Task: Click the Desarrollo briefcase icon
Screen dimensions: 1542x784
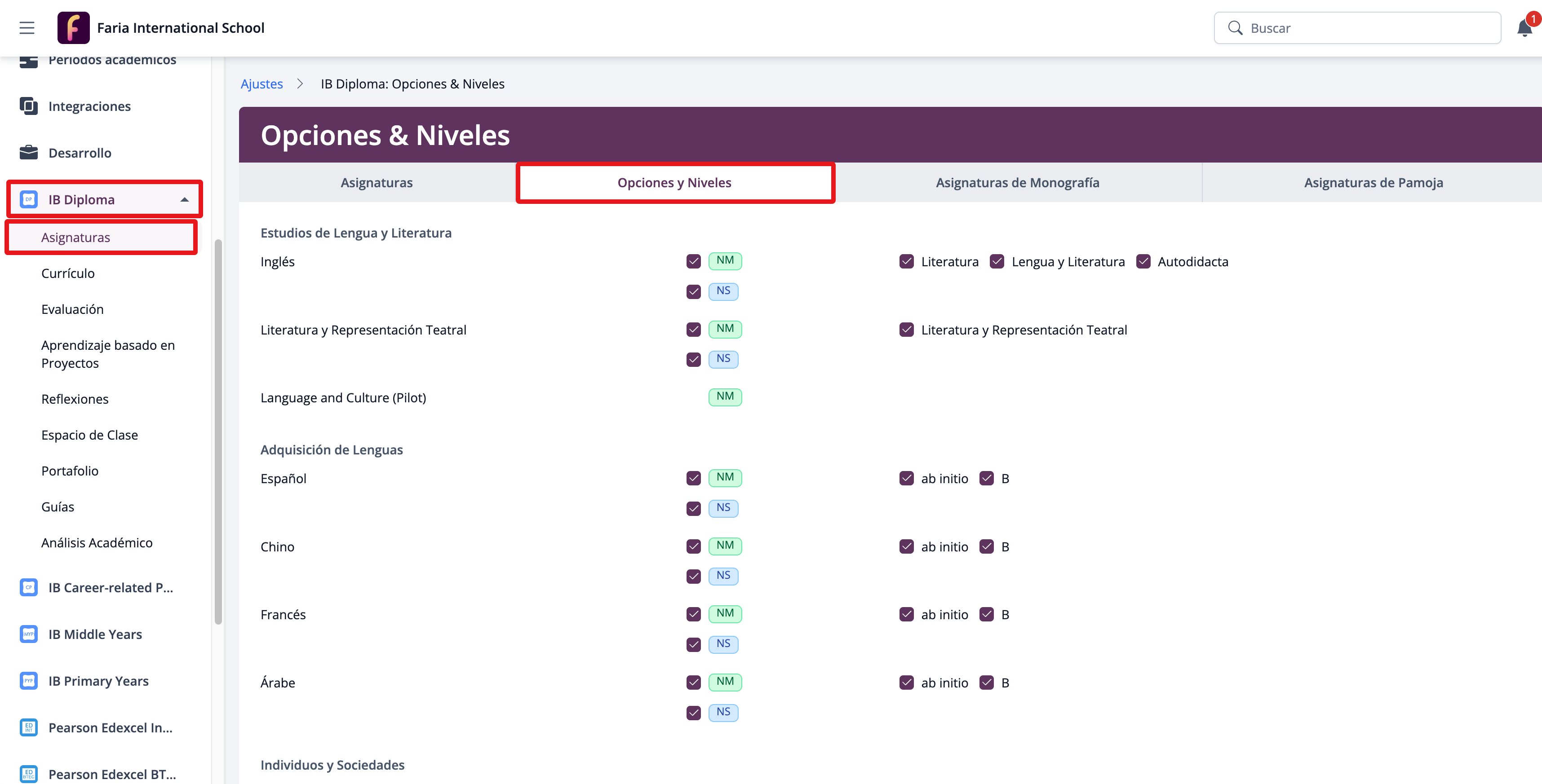Action: pyautogui.click(x=28, y=153)
